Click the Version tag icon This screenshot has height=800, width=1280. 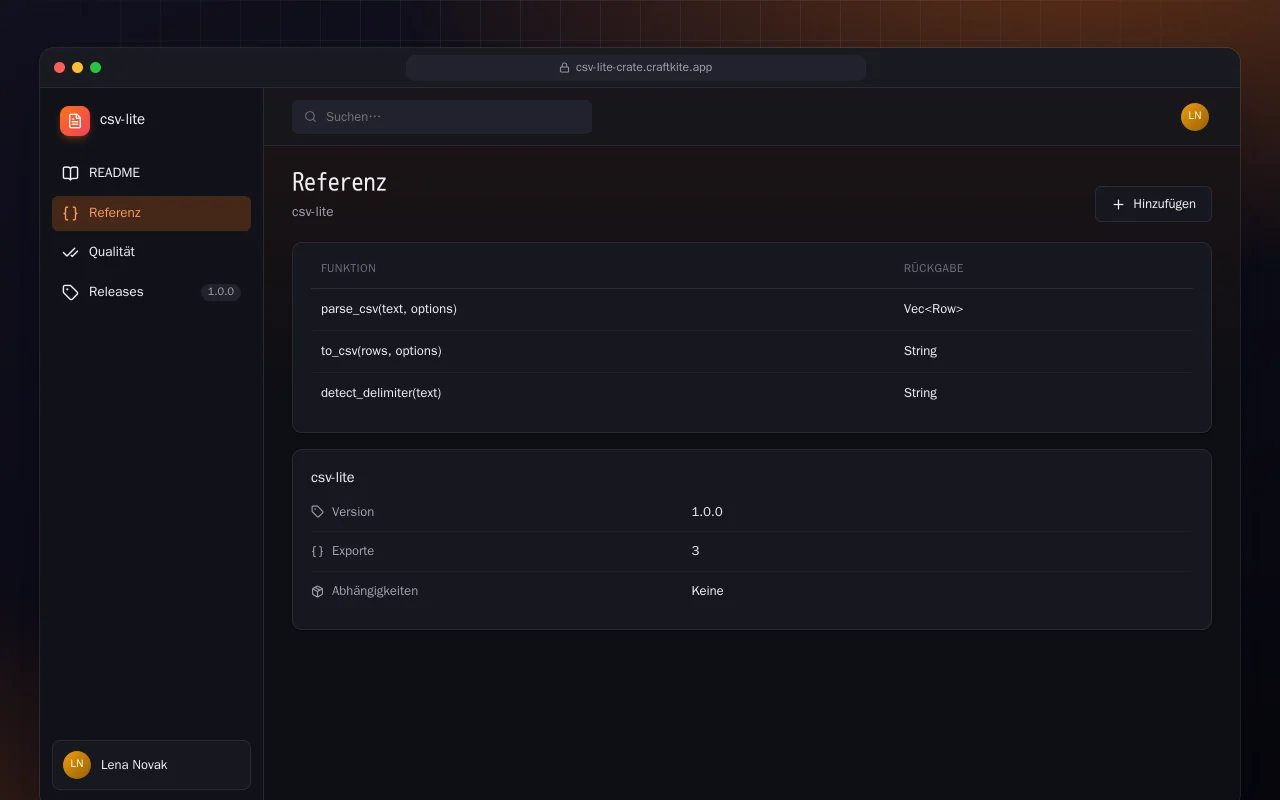(317, 512)
